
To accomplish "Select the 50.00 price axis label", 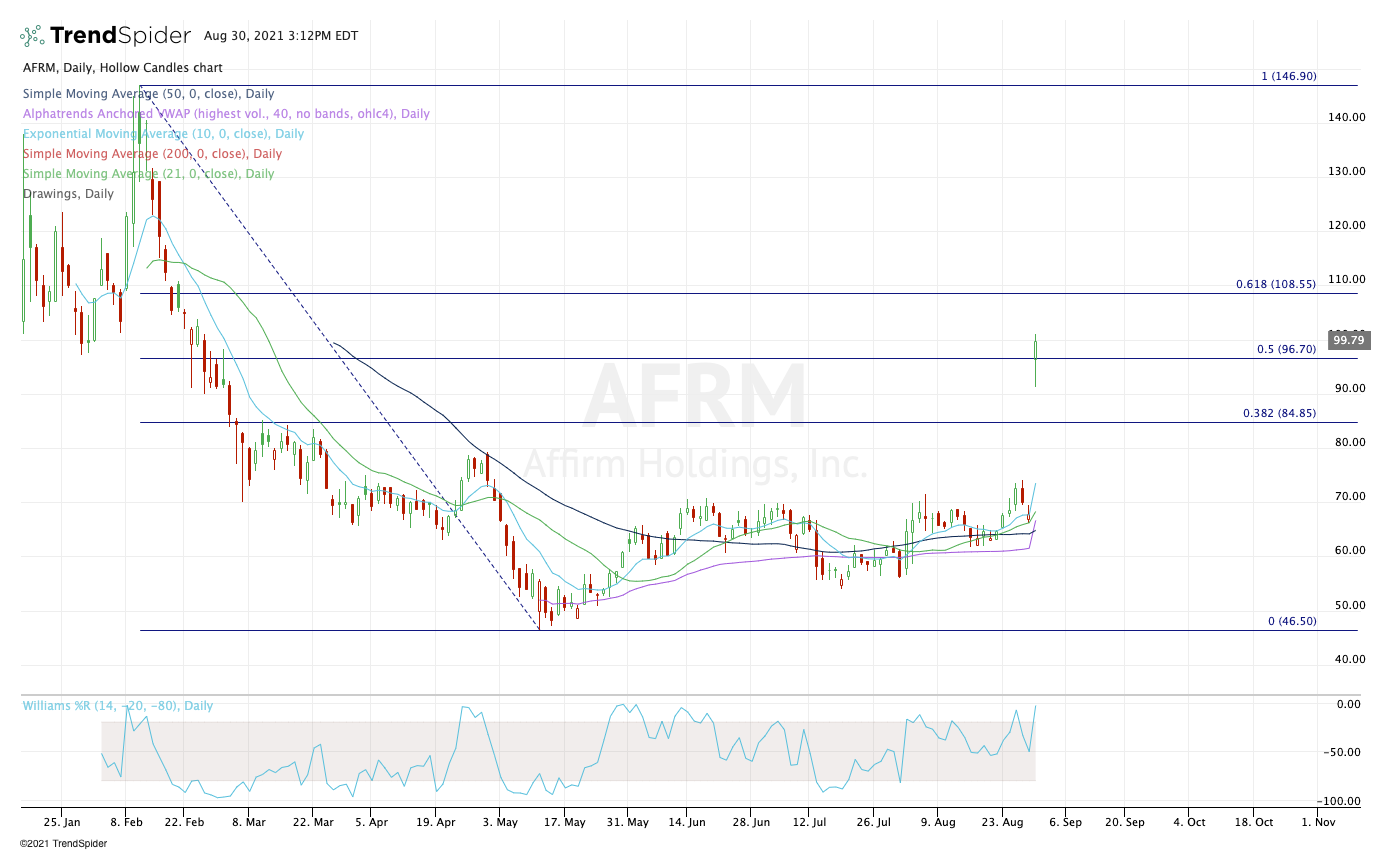I will [1349, 605].
